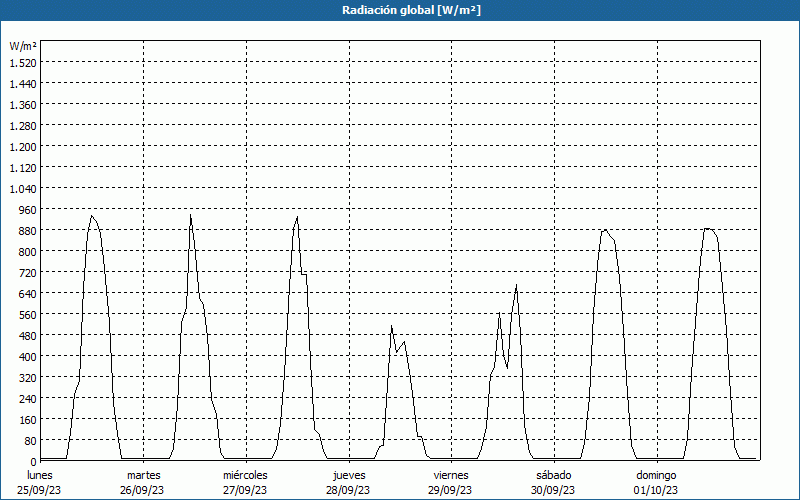Select the 720 y-axis value
Image resolution: width=800 pixels, height=500 pixels.
pyautogui.click(x=28, y=272)
